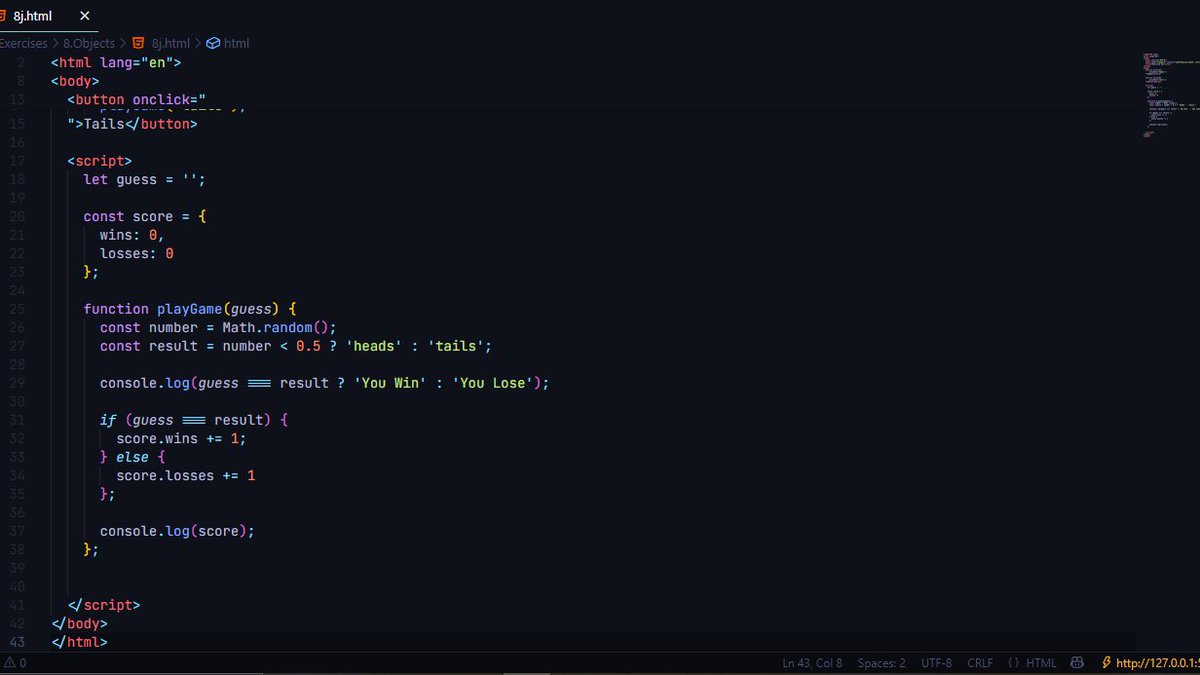Click on 'let guess = '';' line
The image size is (1200, 675).
(x=145, y=179)
